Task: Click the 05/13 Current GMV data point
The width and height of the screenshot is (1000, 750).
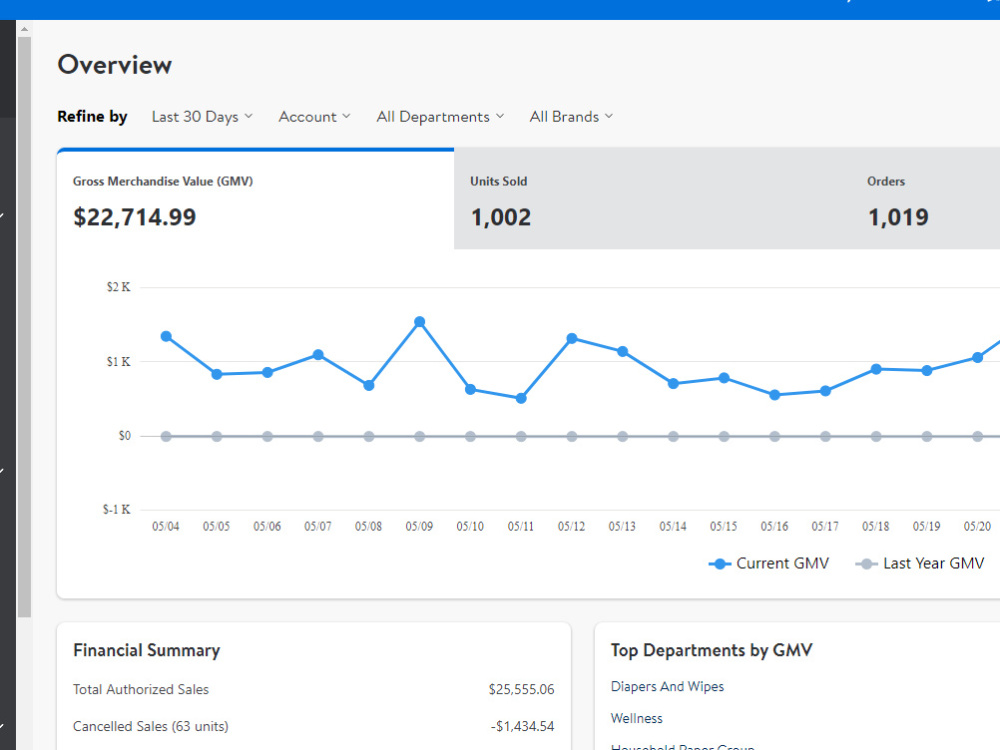Action: (623, 351)
